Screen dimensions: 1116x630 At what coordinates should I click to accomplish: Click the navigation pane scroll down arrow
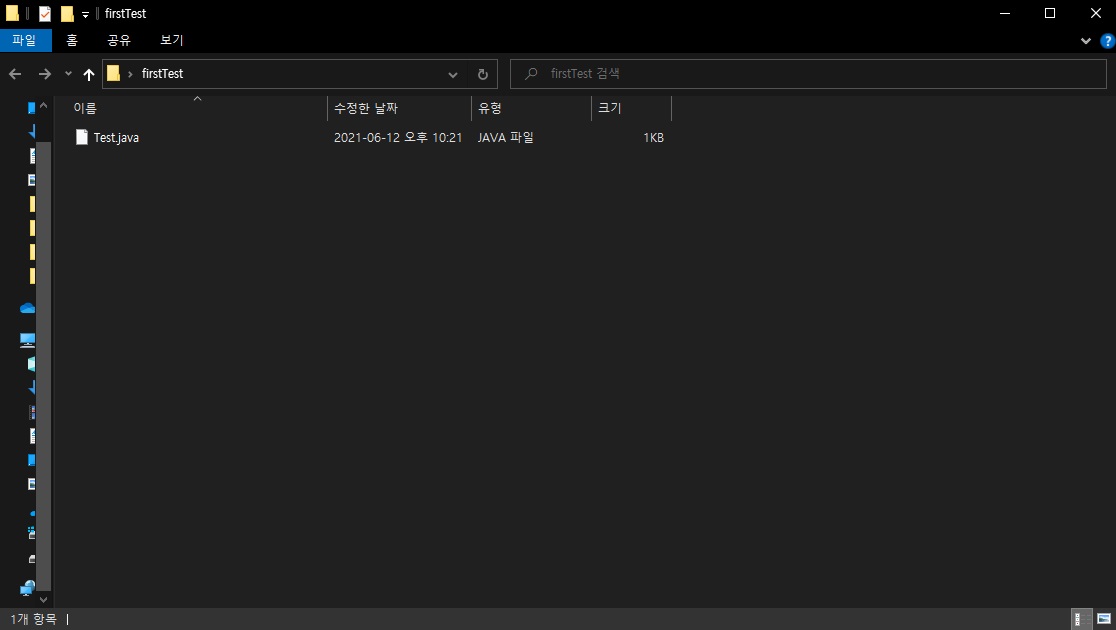[43, 600]
